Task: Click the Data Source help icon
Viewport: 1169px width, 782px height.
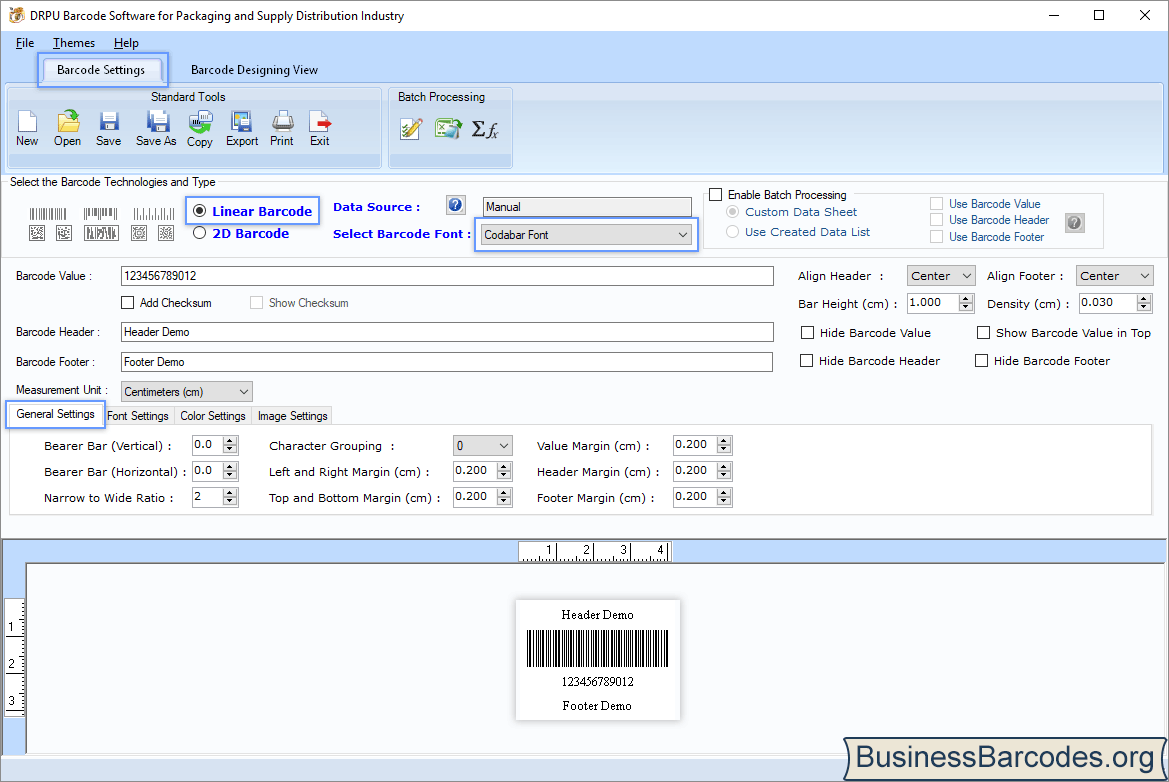Action: (x=456, y=205)
